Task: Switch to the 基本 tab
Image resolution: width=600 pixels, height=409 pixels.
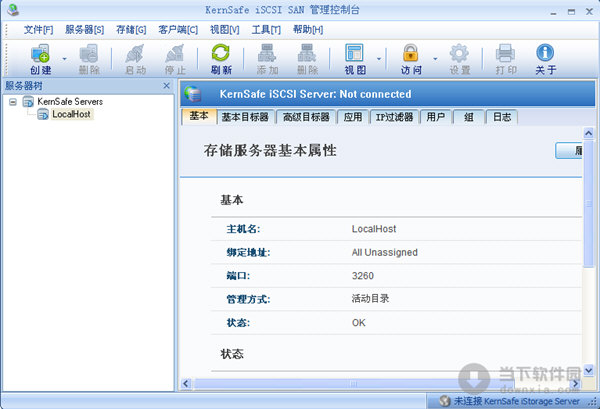Action: pos(199,116)
